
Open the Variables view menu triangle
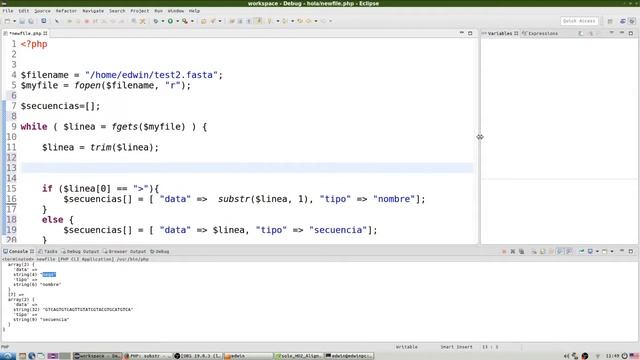tap(611, 33)
